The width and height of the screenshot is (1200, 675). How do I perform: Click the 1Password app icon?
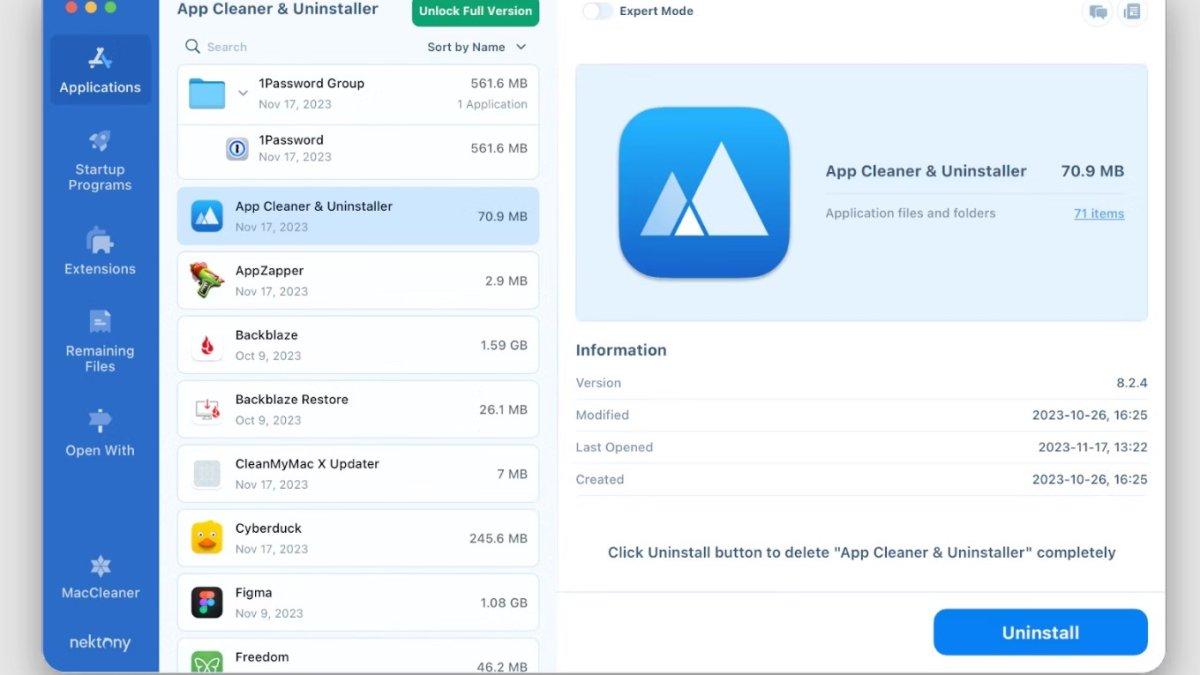(237, 149)
